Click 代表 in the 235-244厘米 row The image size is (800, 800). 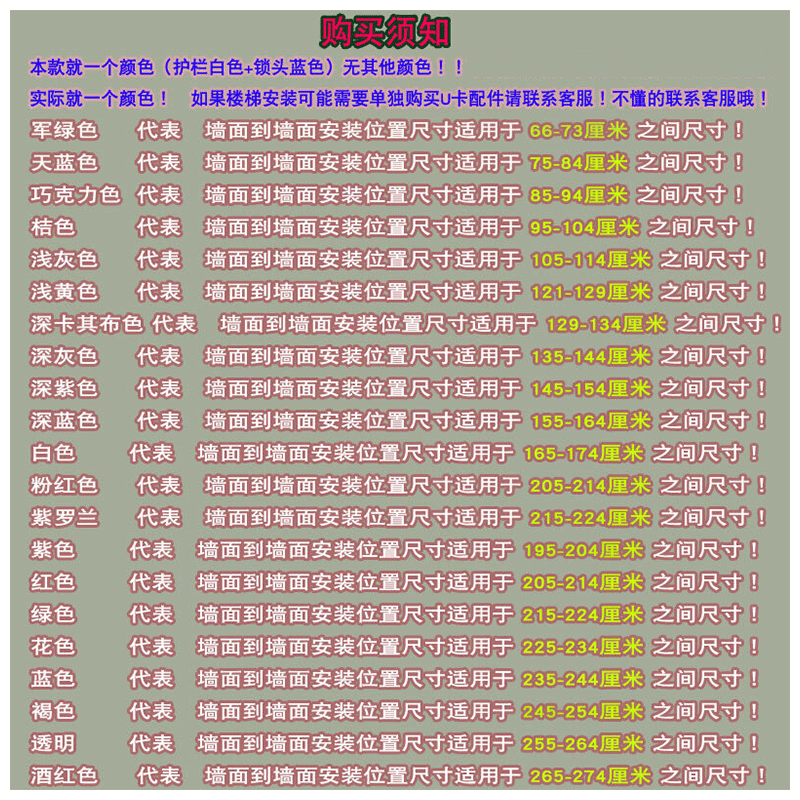pyautogui.click(x=152, y=679)
